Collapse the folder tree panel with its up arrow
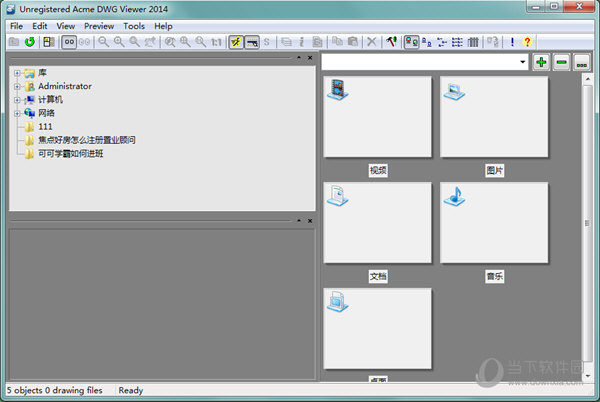Viewport: 600px width, 402px height. (x=299, y=58)
